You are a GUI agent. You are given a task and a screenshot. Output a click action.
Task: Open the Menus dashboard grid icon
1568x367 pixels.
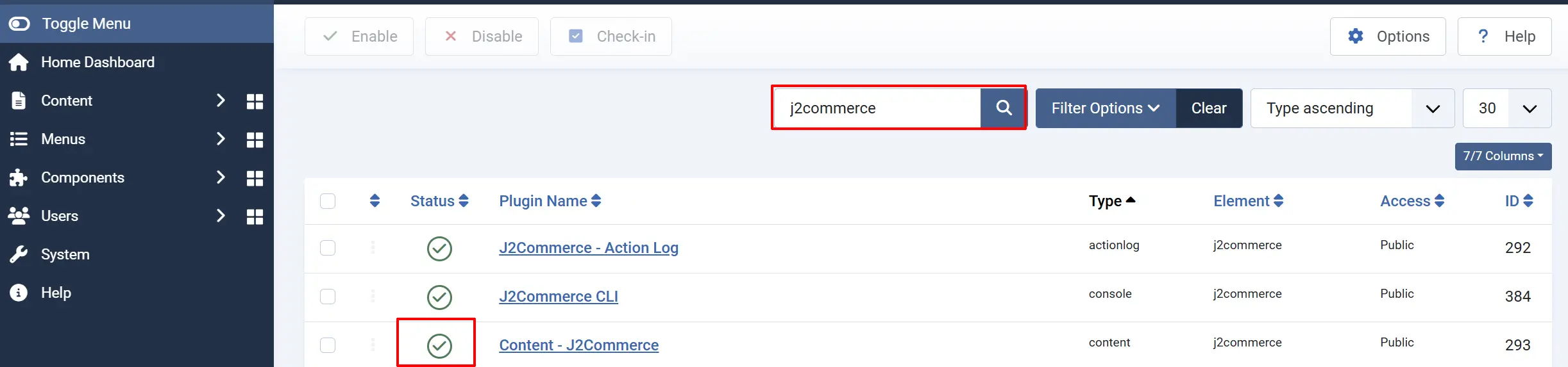coord(255,140)
